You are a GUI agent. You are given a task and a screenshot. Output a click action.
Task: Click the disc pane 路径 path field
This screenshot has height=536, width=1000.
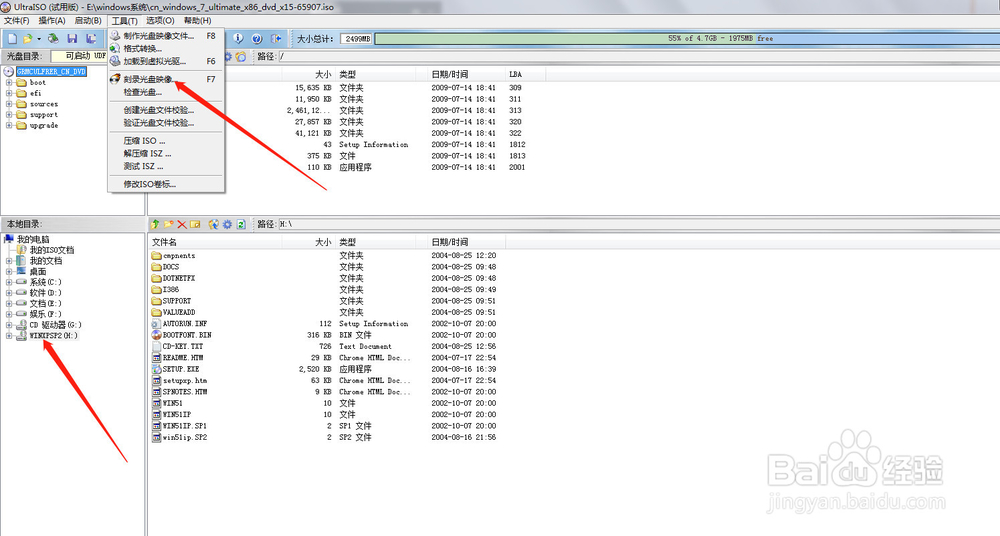tap(638, 57)
